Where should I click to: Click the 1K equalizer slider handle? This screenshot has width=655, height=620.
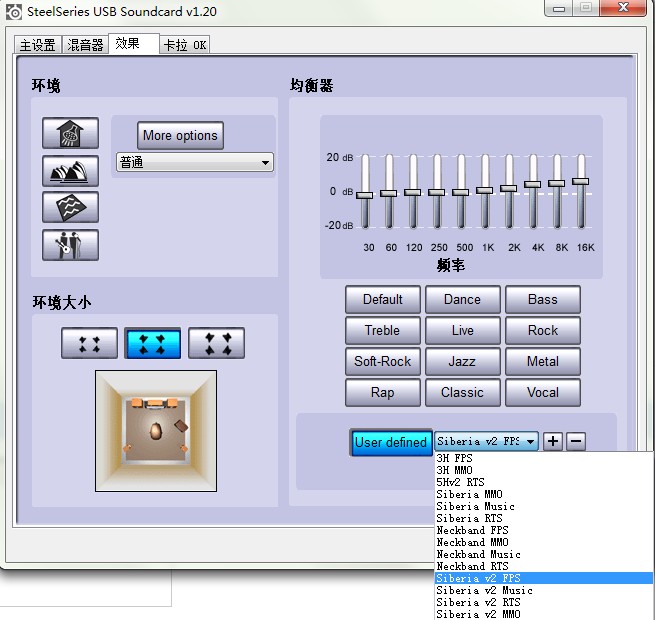point(485,191)
